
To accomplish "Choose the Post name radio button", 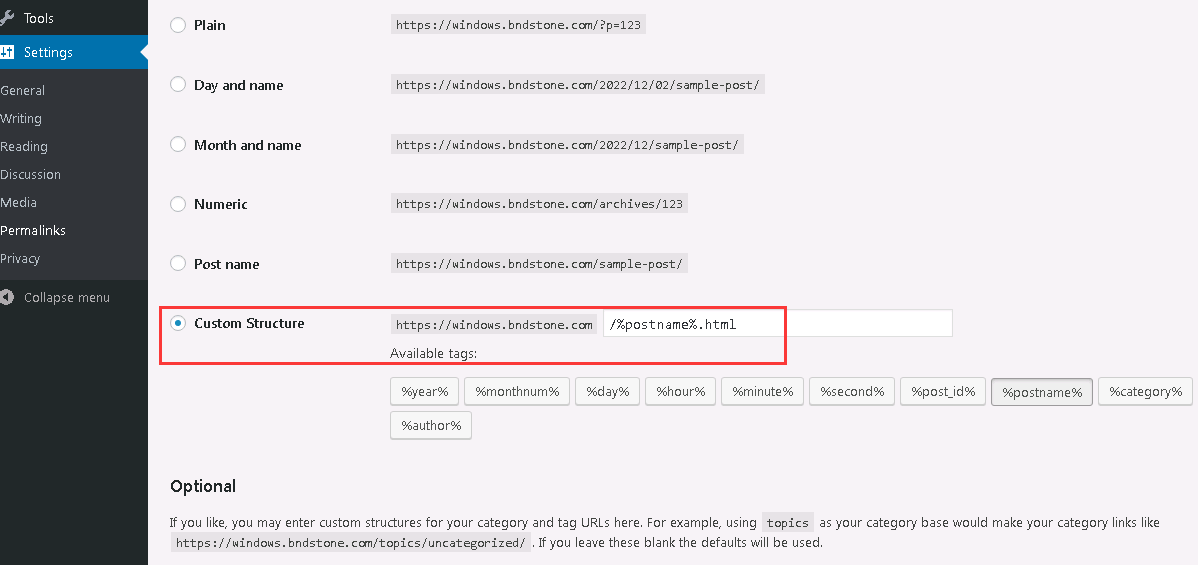I will [178, 264].
